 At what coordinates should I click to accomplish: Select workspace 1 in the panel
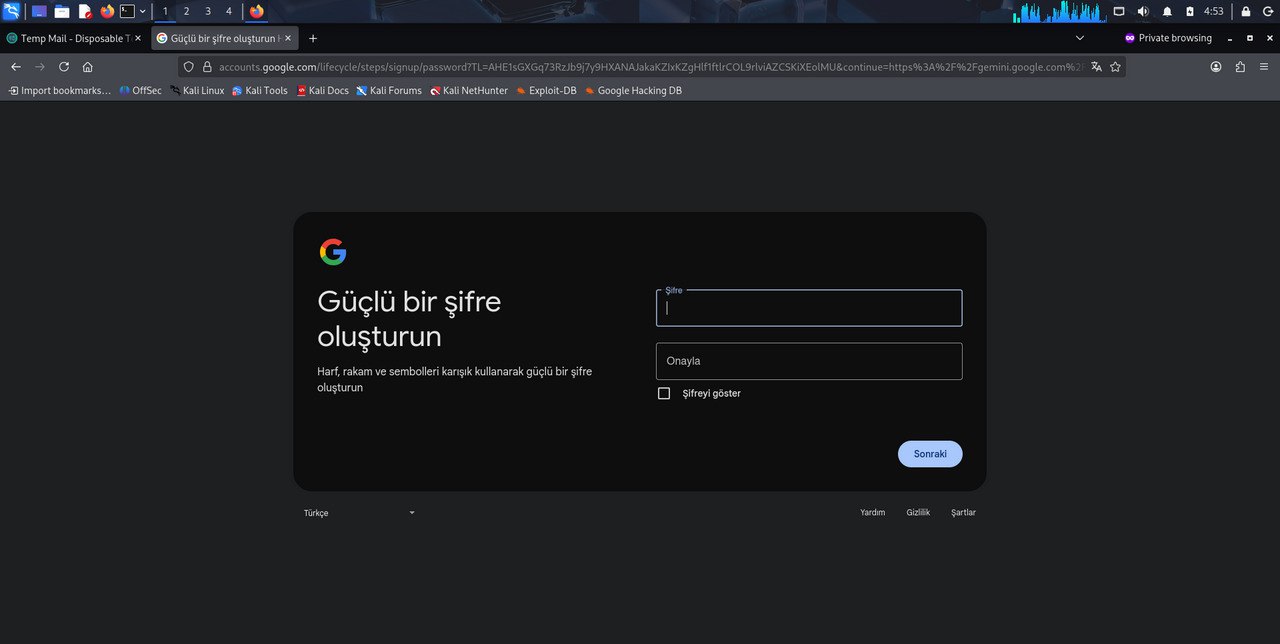(166, 11)
